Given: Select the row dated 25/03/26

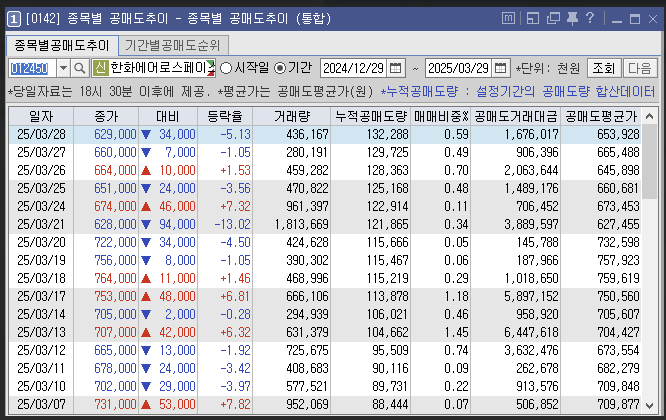Looking at the screenshot, I should point(325,170).
